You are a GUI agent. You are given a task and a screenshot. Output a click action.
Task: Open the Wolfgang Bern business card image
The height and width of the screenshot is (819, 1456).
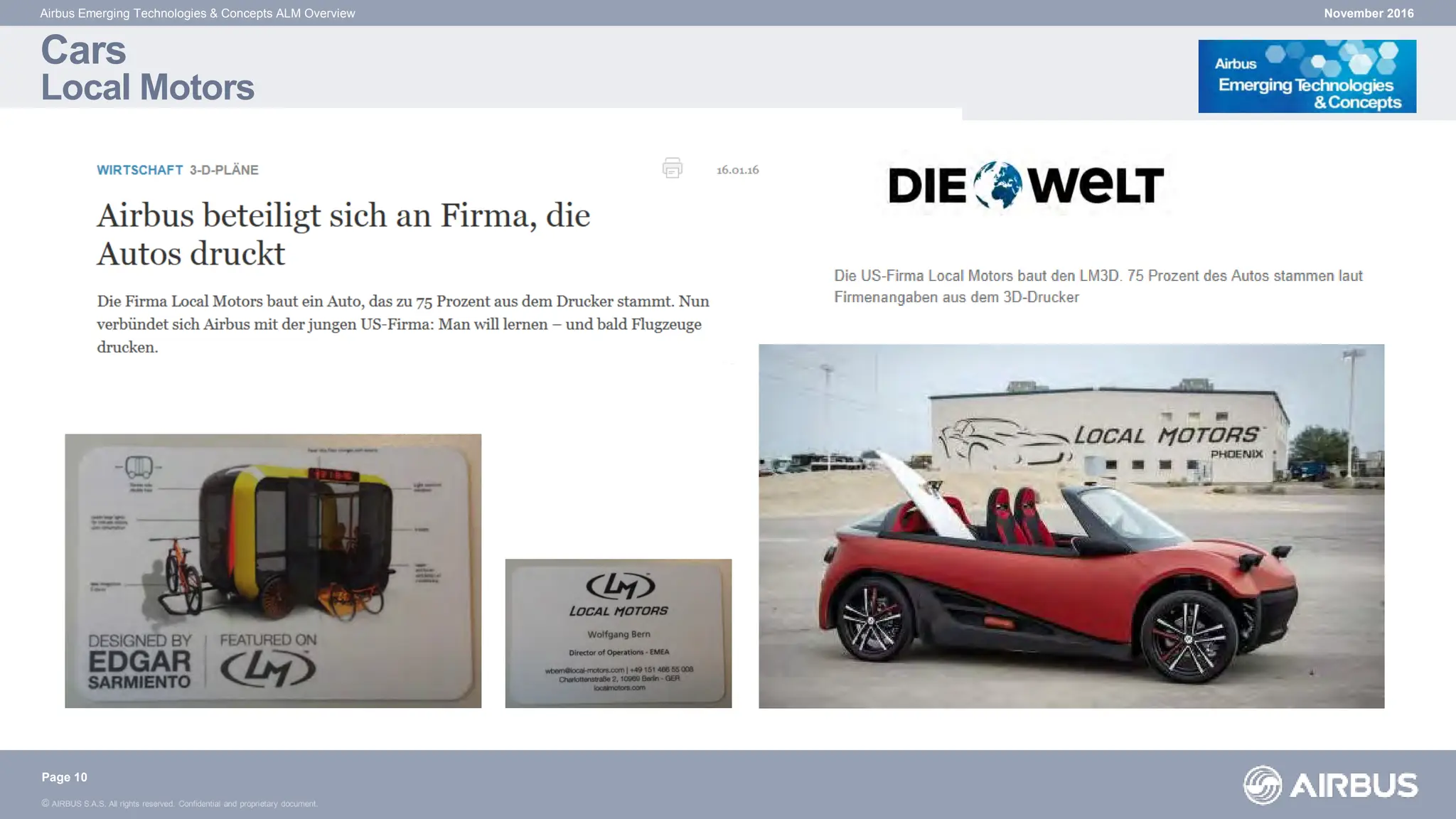pos(619,633)
